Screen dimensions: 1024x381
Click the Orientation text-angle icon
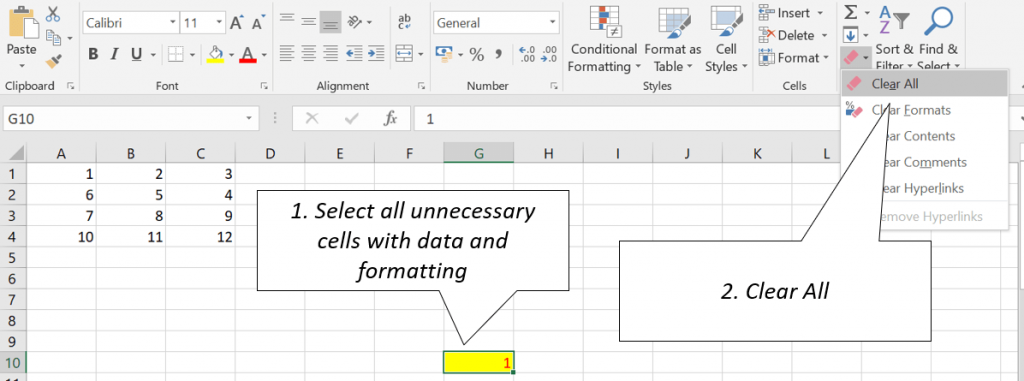355,22
